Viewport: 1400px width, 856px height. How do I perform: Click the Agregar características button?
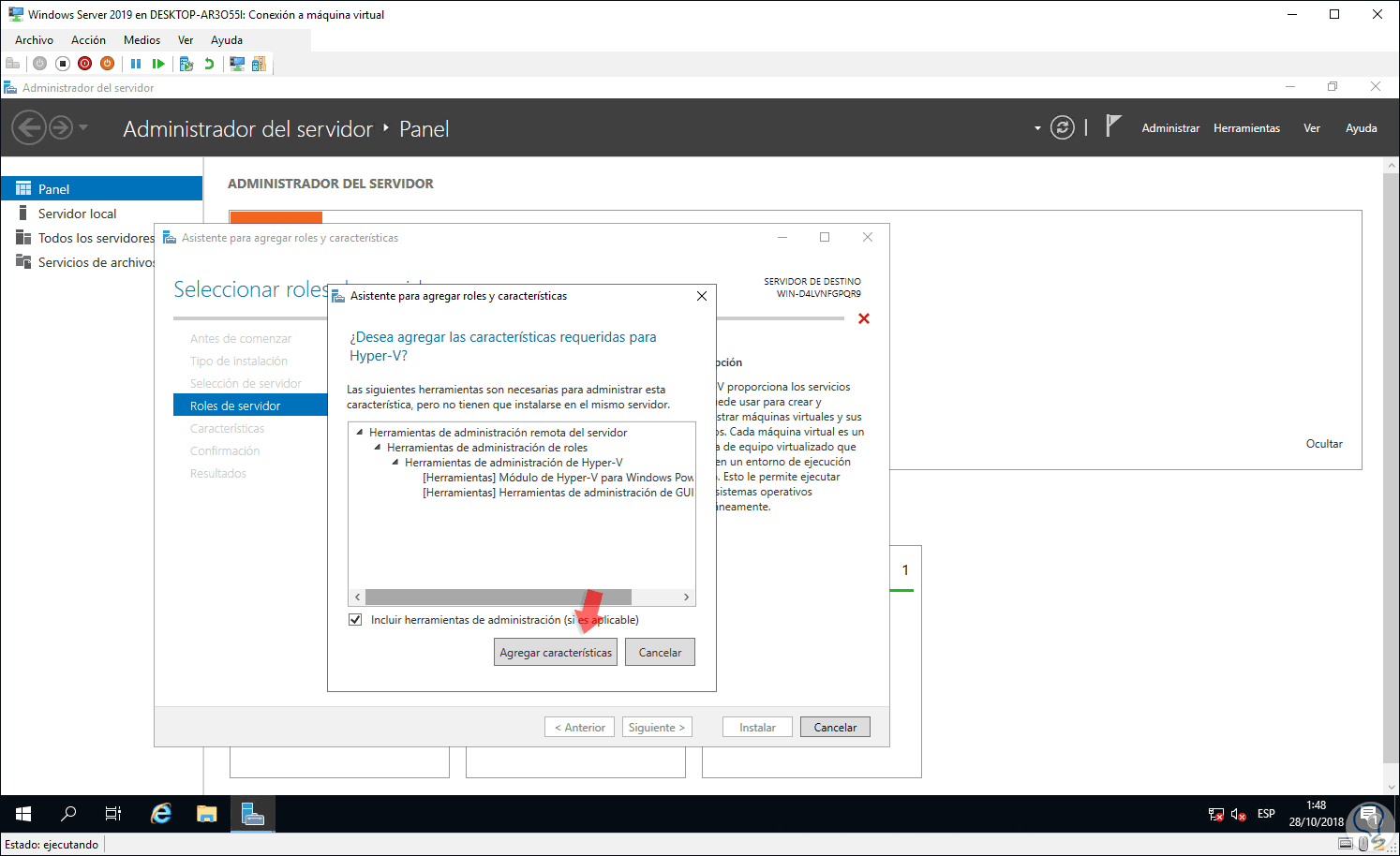[556, 652]
